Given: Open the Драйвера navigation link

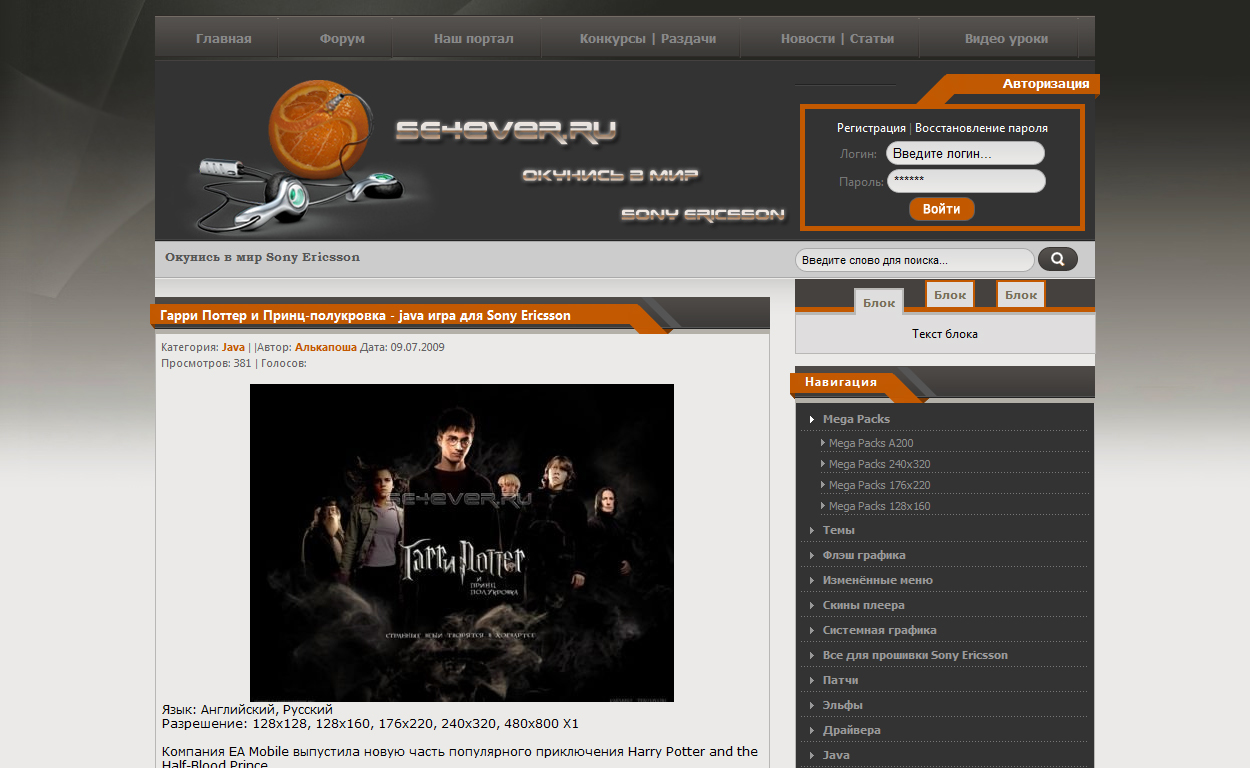Looking at the screenshot, I should coord(852,730).
